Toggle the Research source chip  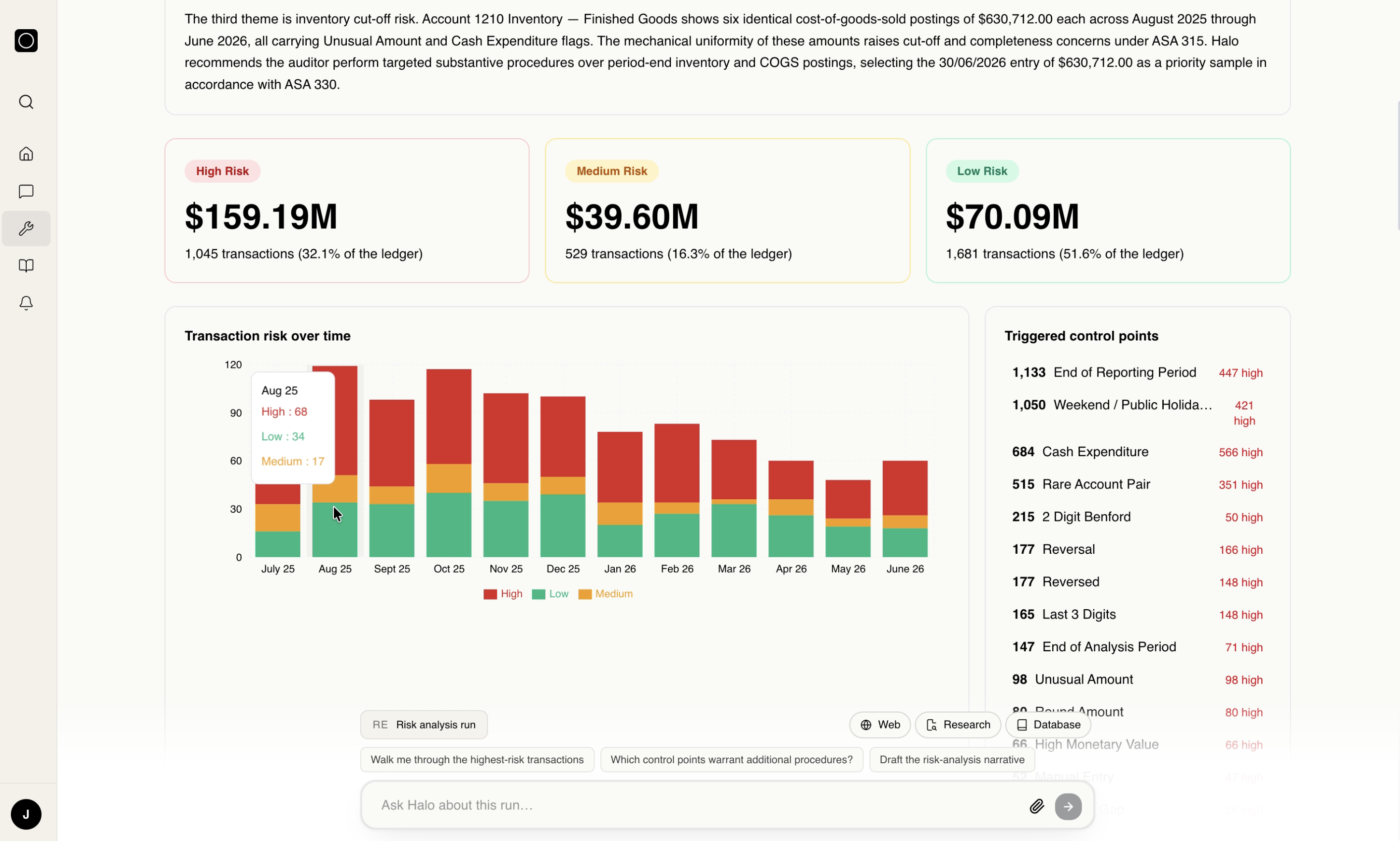(x=958, y=725)
